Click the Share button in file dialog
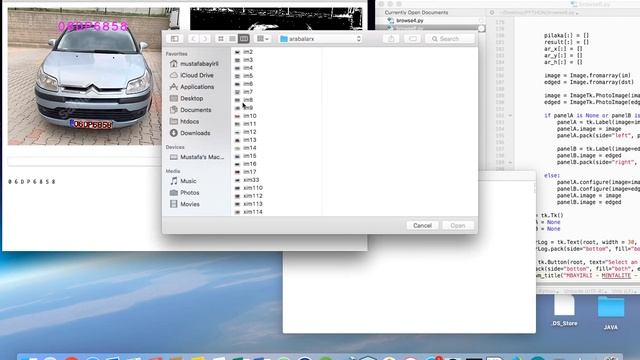 [391, 39]
